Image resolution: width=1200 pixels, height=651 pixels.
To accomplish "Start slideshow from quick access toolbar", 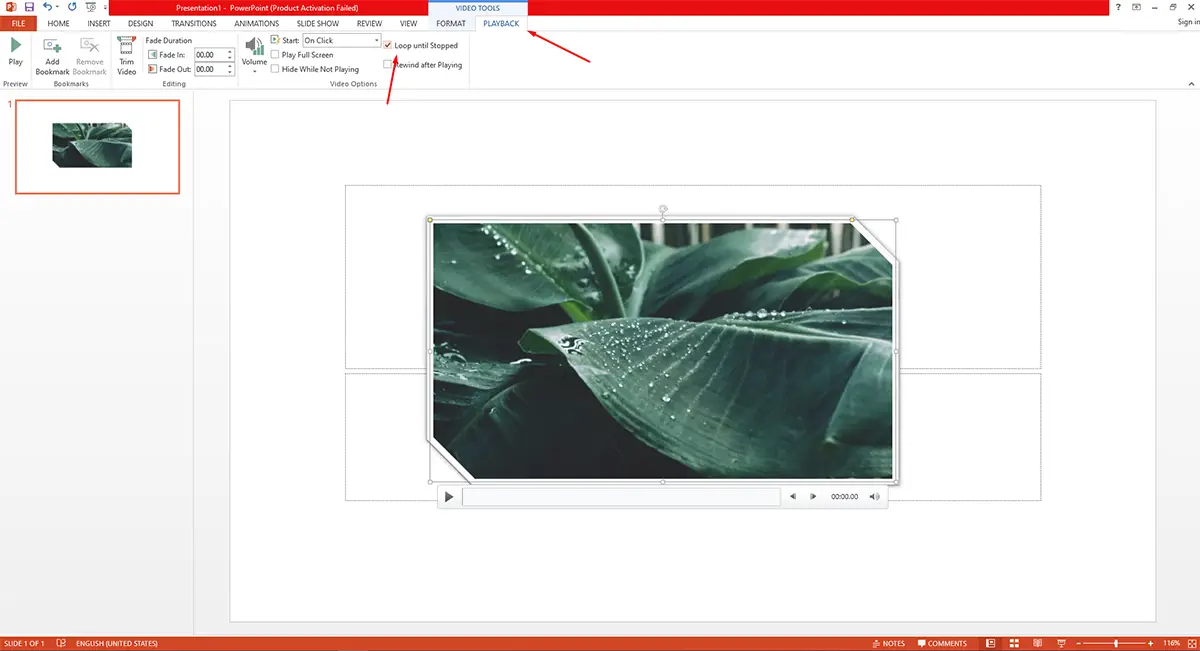I will click(x=91, y=7).
